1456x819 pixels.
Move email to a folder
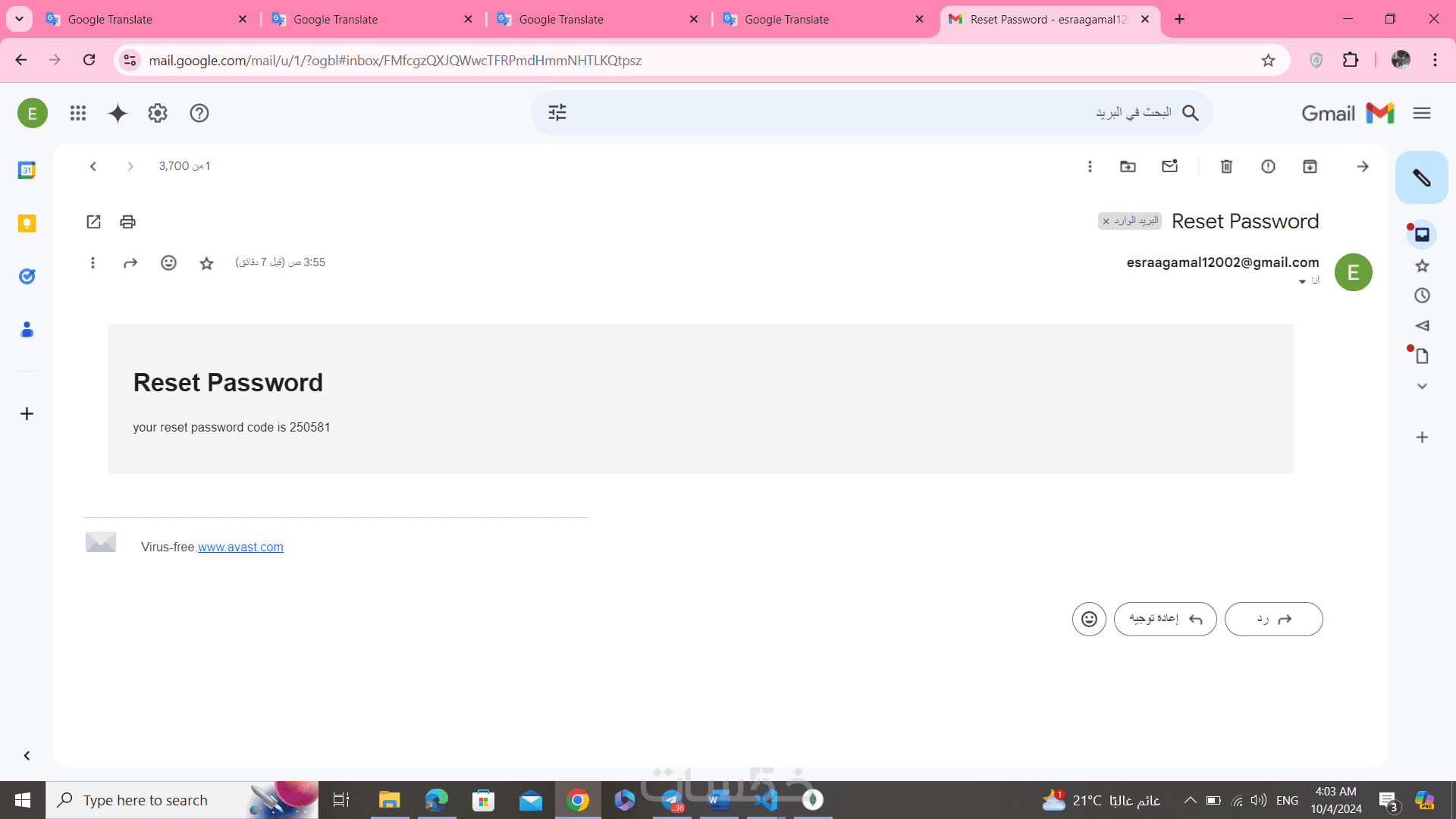point(1128,166)
